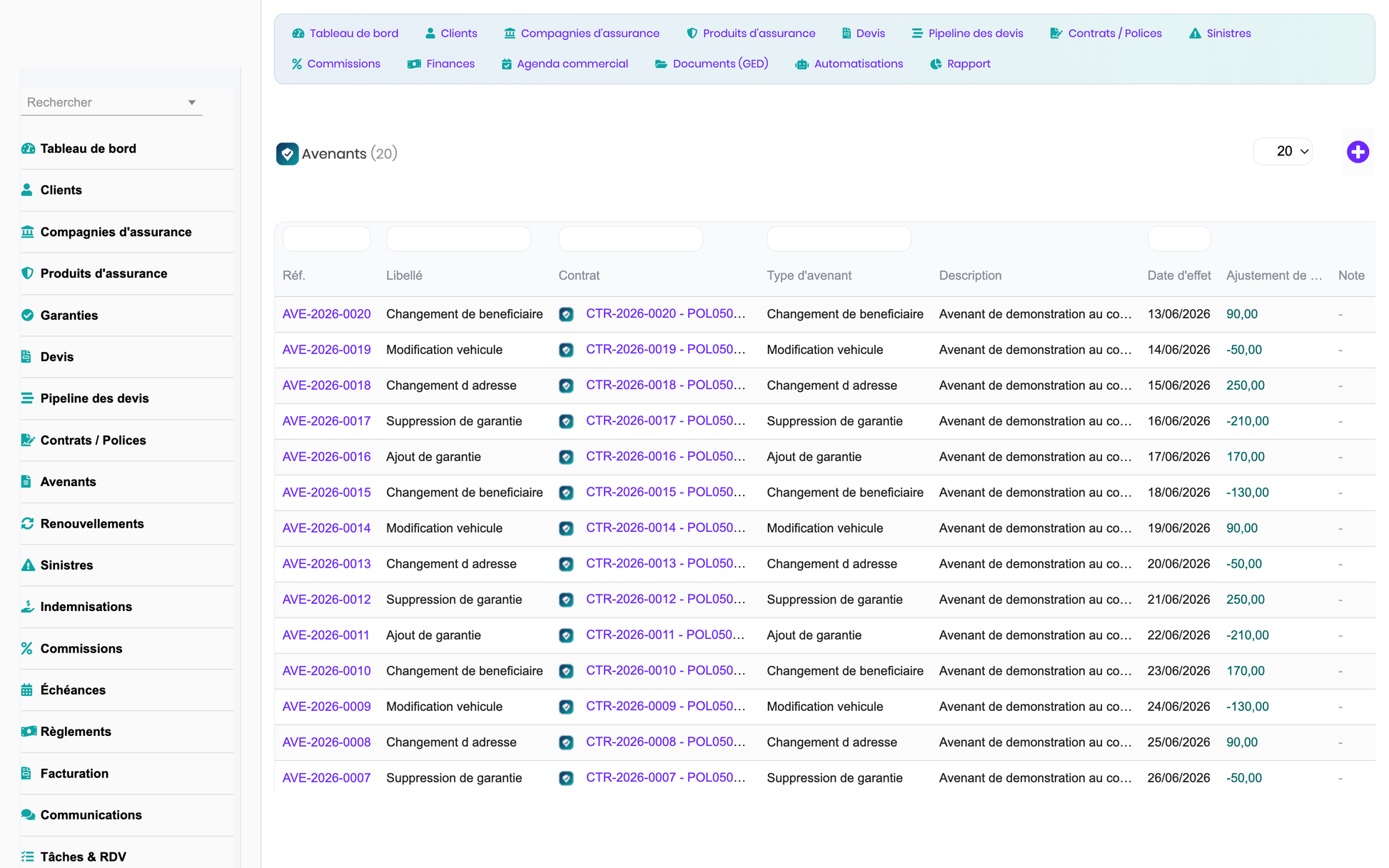Click the purple plus add avenant icon
Screen dimensions: 1389x868
tap(1358, 152)
